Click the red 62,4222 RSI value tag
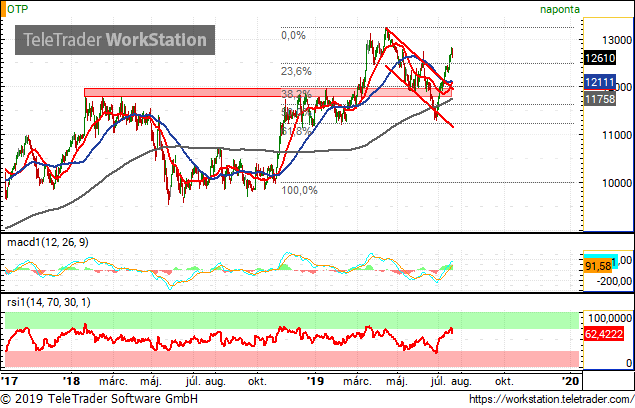Screen dimensions: 635x408 pos(603,334)
